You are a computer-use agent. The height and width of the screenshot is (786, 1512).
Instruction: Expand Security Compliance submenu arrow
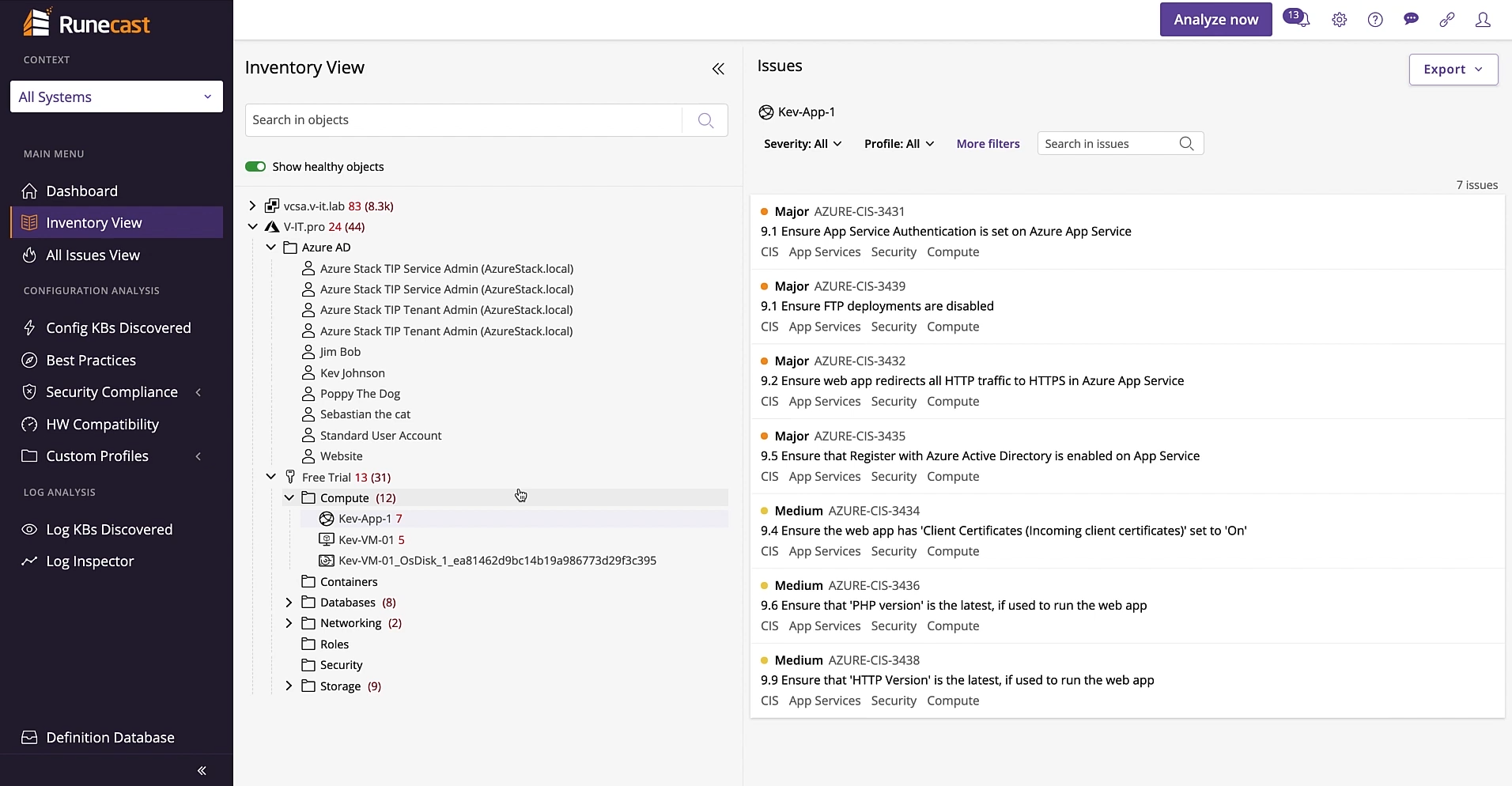(x=198, y=392)
